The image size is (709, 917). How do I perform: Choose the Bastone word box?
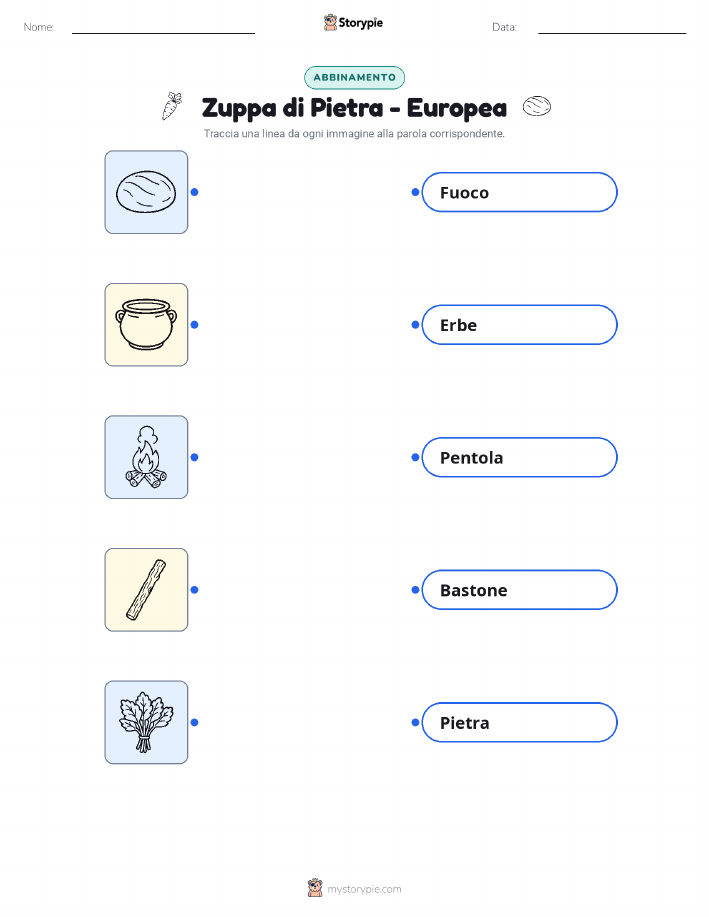(x=519, y=590)
